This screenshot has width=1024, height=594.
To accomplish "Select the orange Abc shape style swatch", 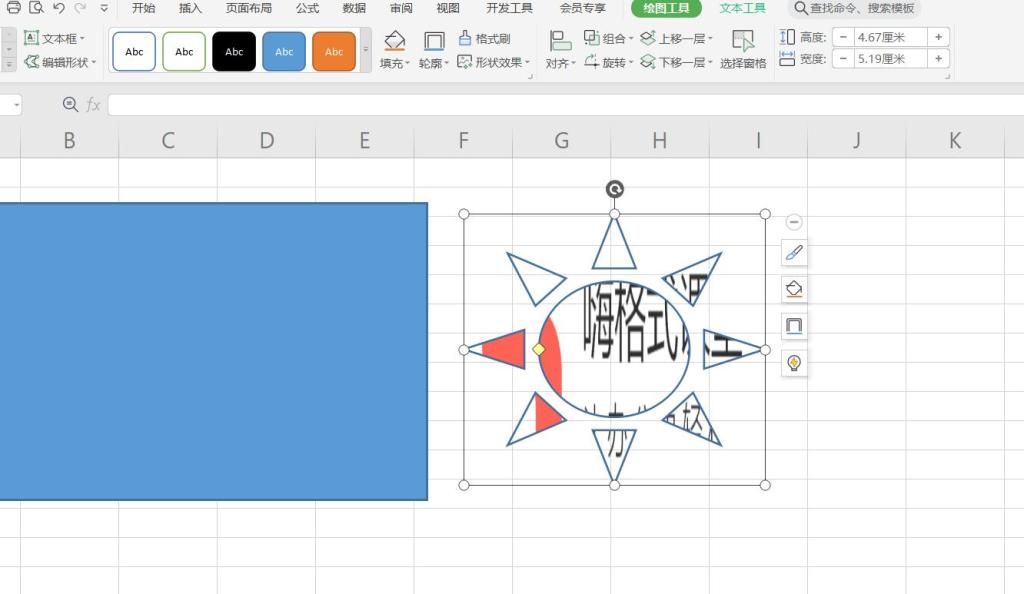I will [334, 52].
